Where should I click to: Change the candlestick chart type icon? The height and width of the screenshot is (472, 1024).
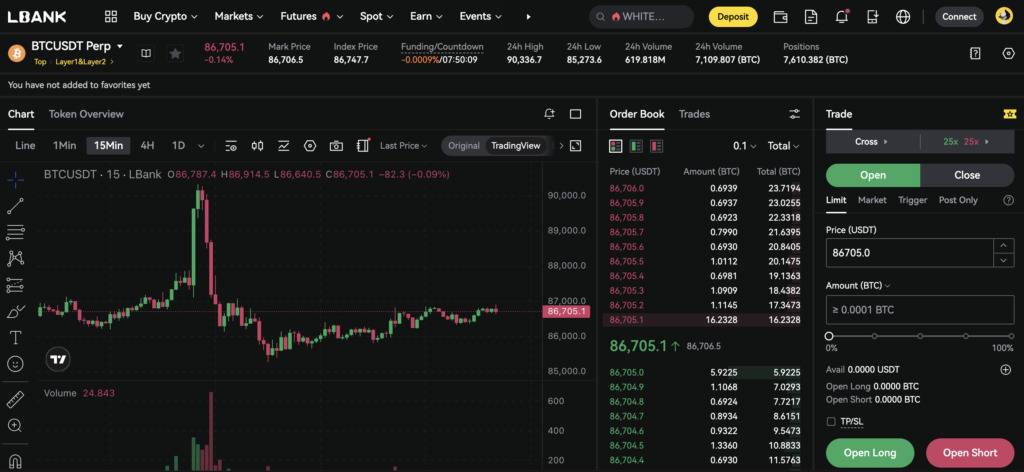click(257, 146)
